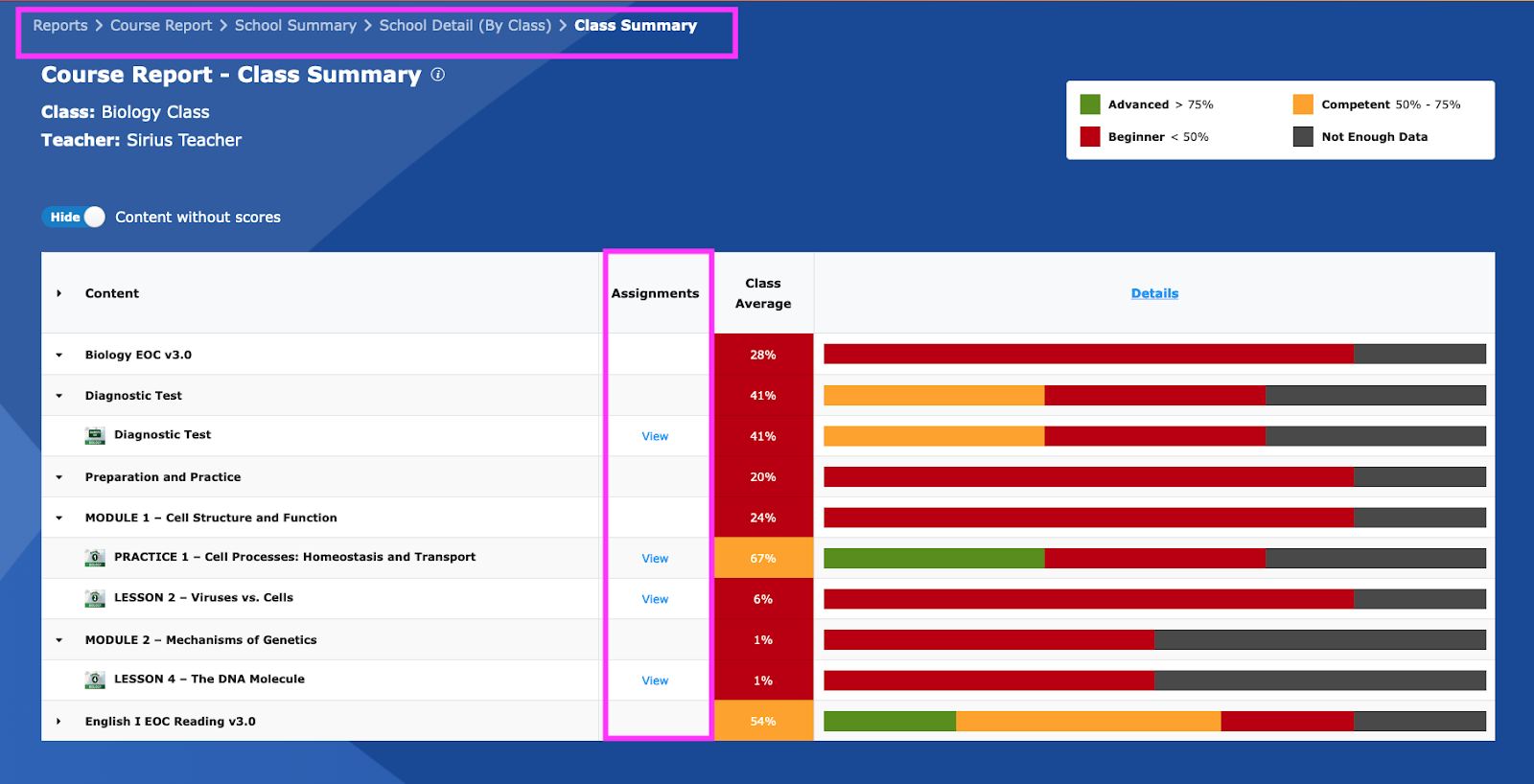Click the Diagnostic Test lesson progress bar
The height and width of the screenshot is (784, 1534).
[x=1154, y=436]
